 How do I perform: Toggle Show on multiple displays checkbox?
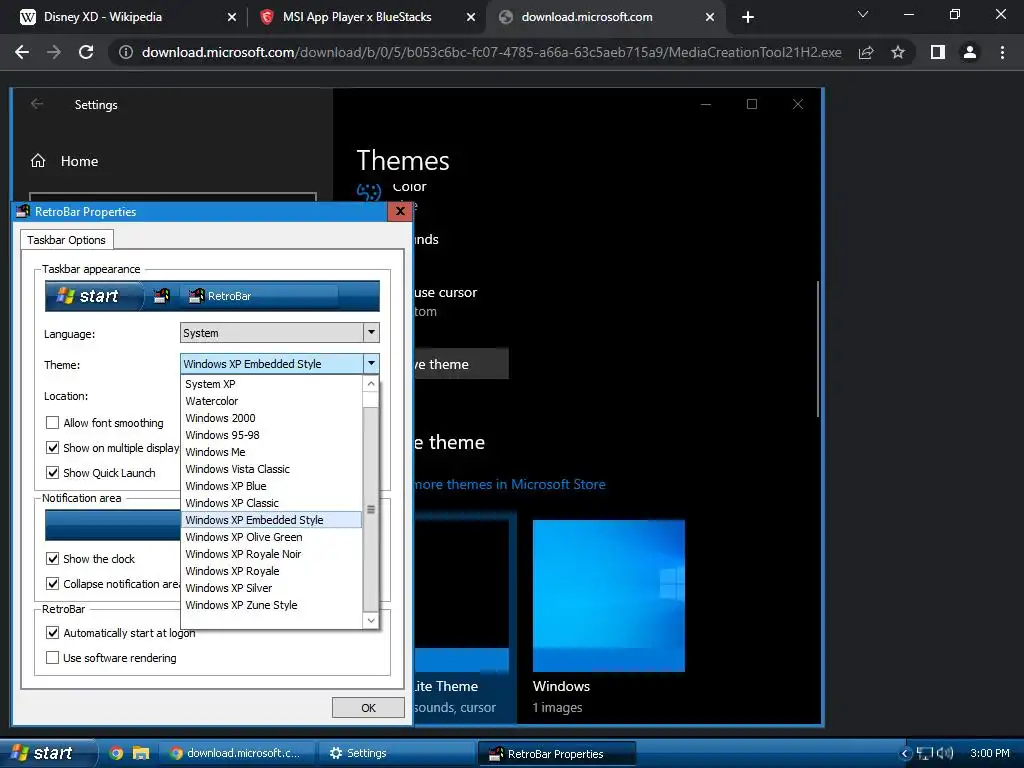point(53,448)
